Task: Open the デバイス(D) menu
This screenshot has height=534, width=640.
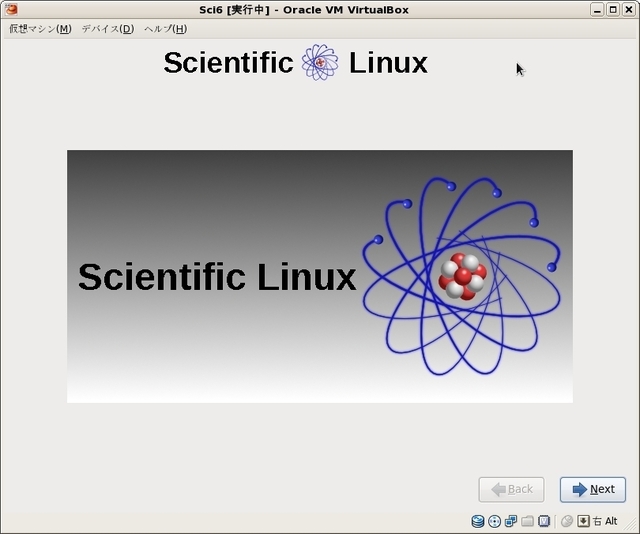Action: click(x=108, y=29)
